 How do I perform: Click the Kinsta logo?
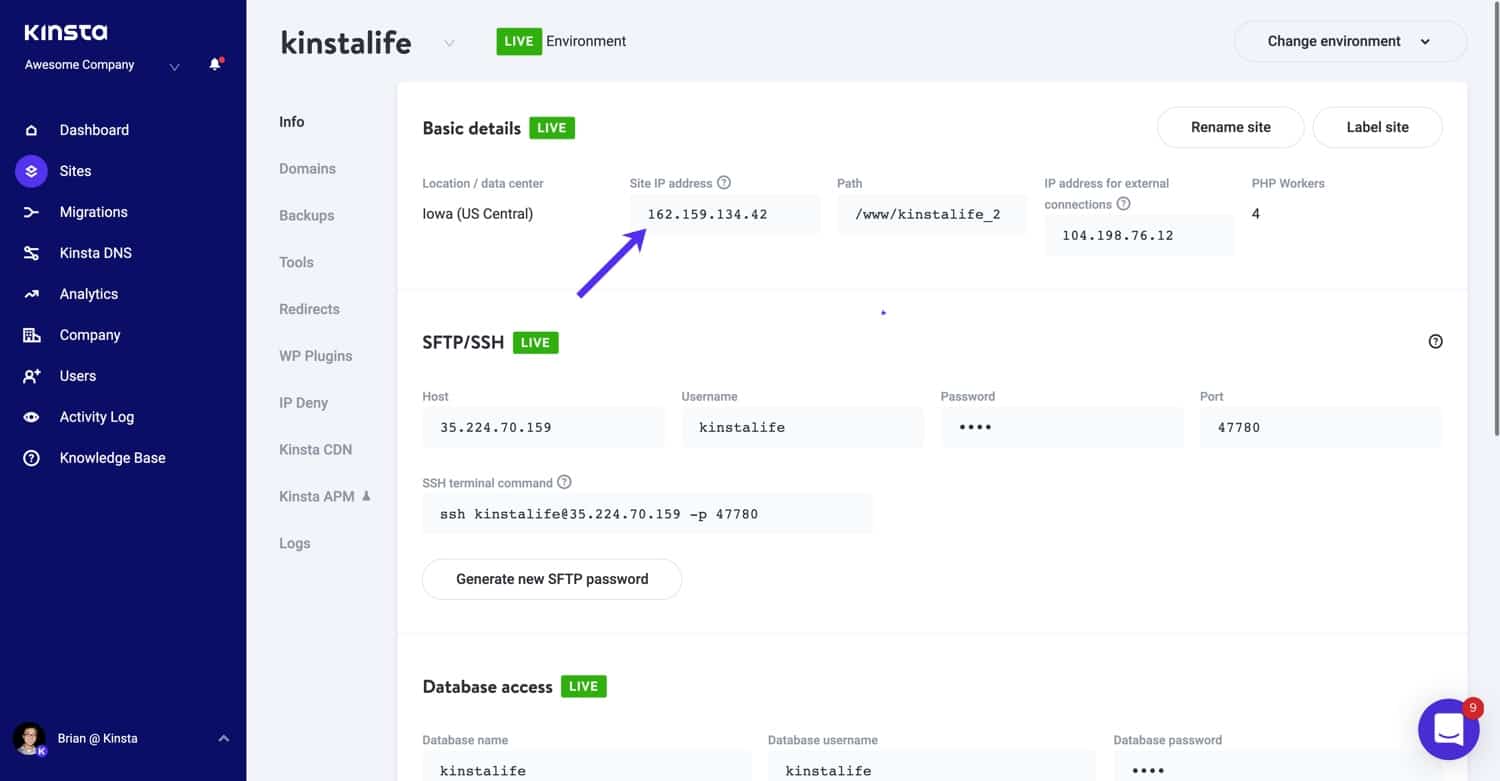point(65,31)
